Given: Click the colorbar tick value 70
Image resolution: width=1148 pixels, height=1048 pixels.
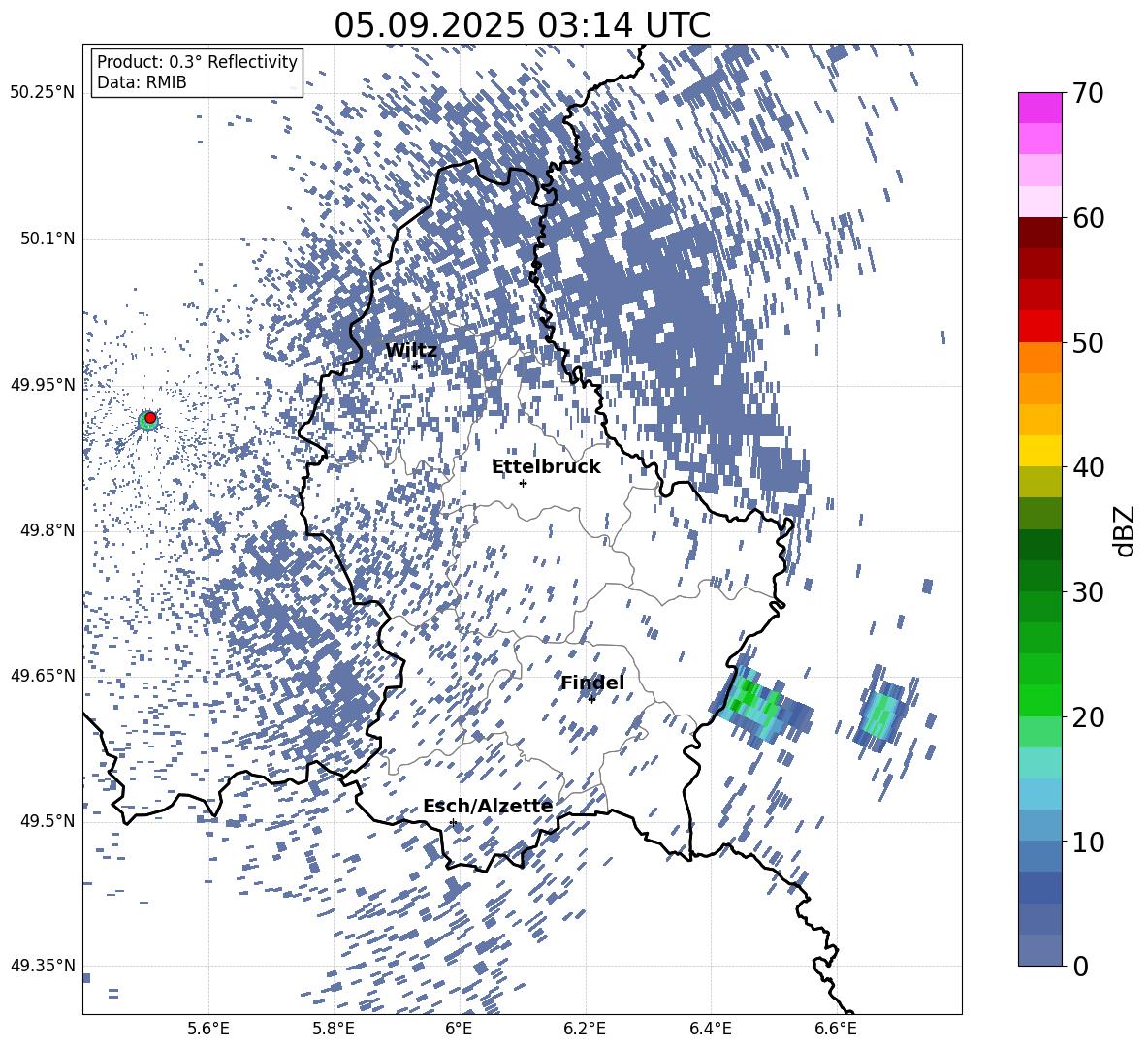Looking at the screenshot, I should click(x=1088, y=93).
